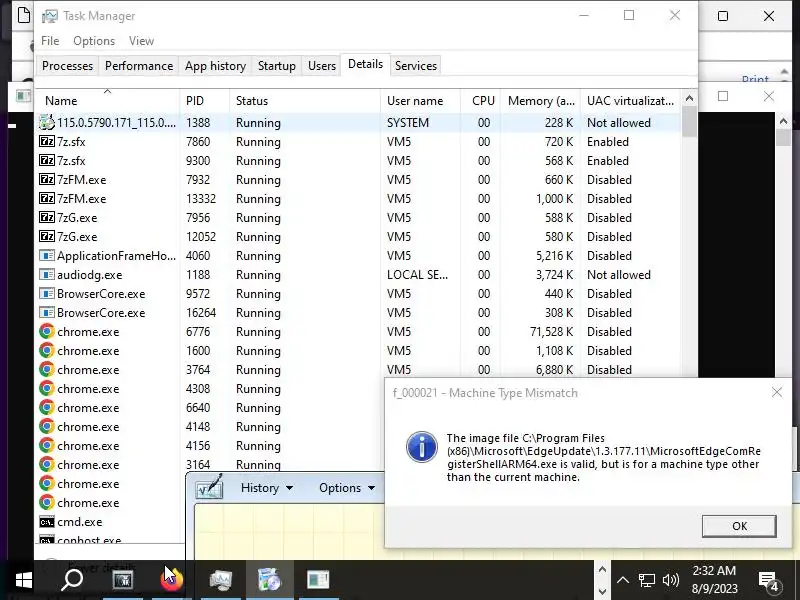Image resolution: width=800 pixels, height=600 pixels.
Task: Select the chrome.exe icon with PID 4308
Action: tap(47, 389)
